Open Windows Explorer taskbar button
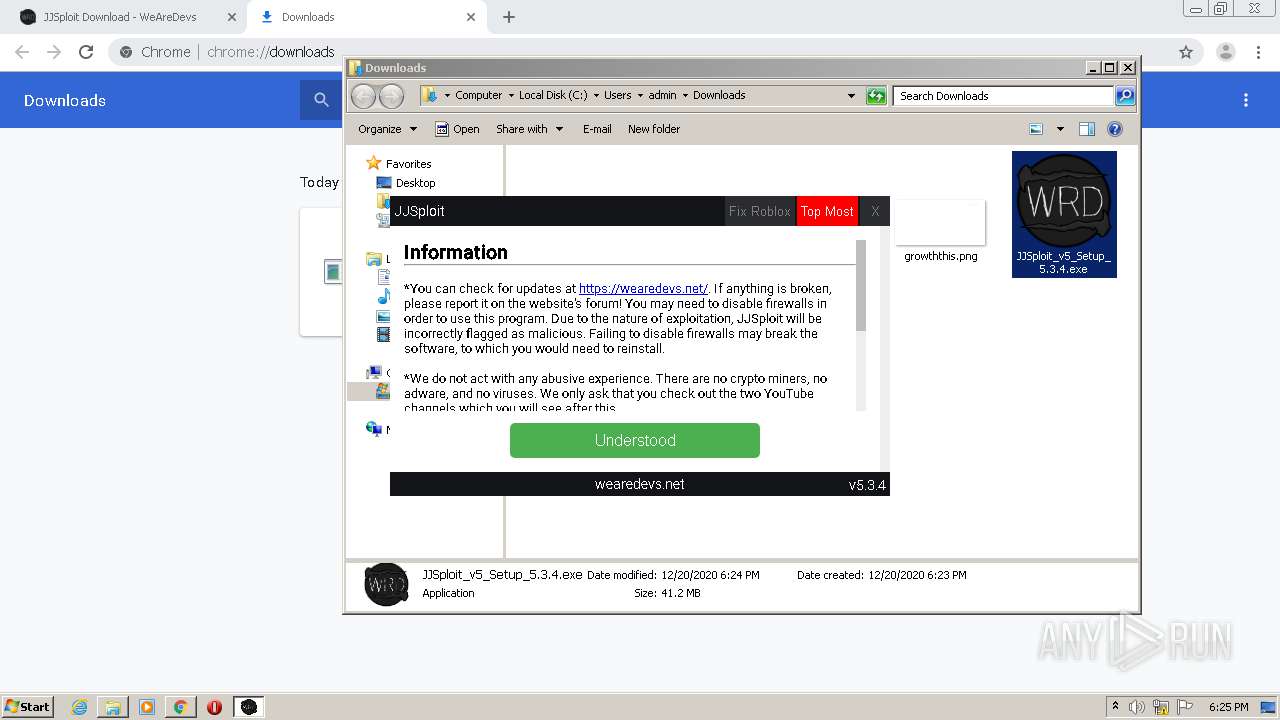The image size is (1280, 720). point(113,707)
